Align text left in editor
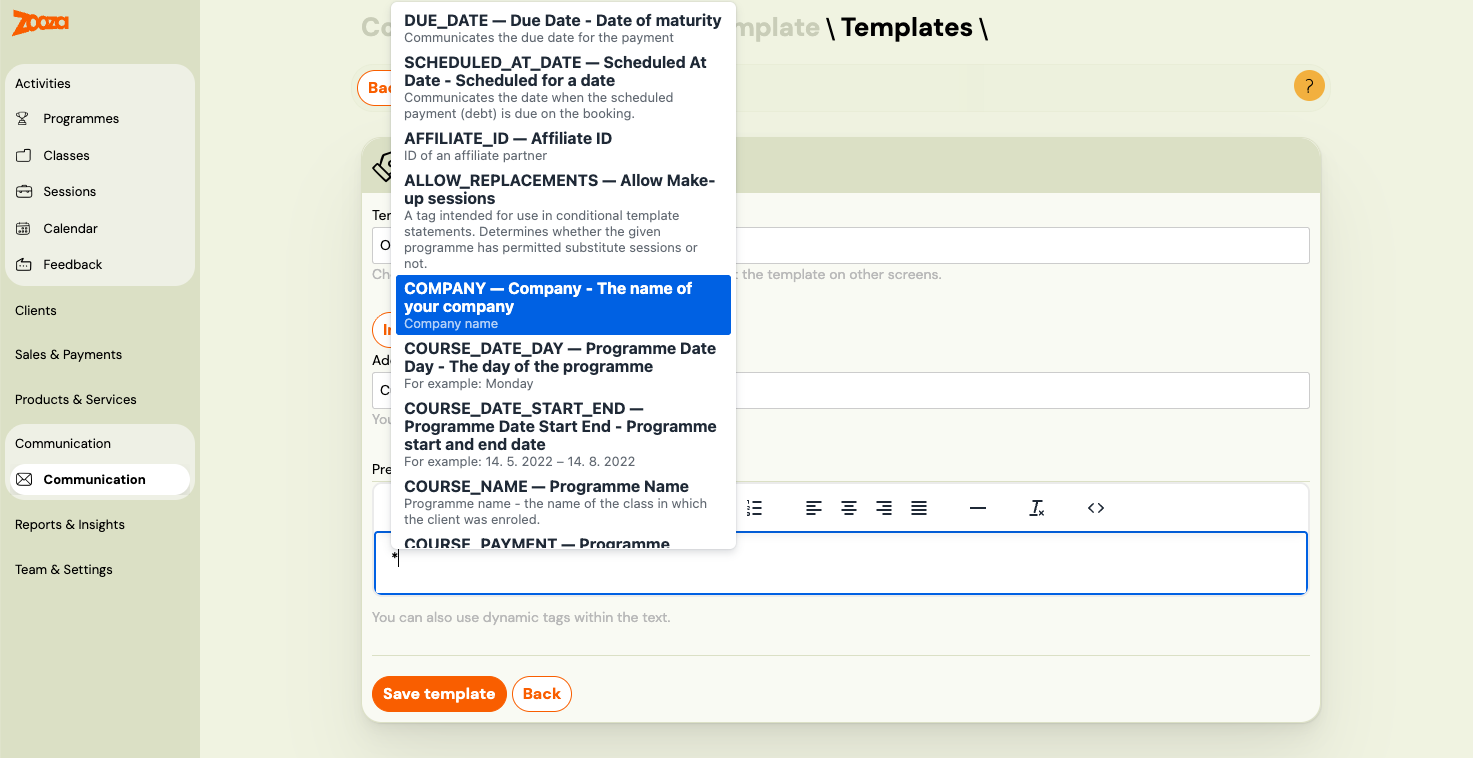 [x=814, y=508]
